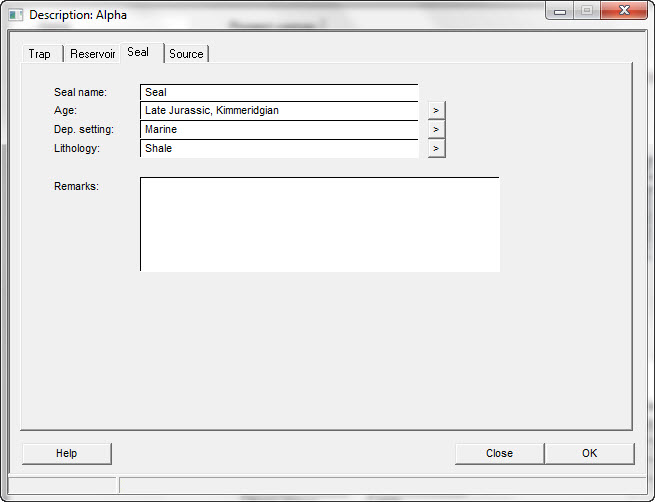Image resolution: width=655 pixels, height=502 pixels.
Task: Expand the Dep. setting options arrow
Action: coord(436,129)
